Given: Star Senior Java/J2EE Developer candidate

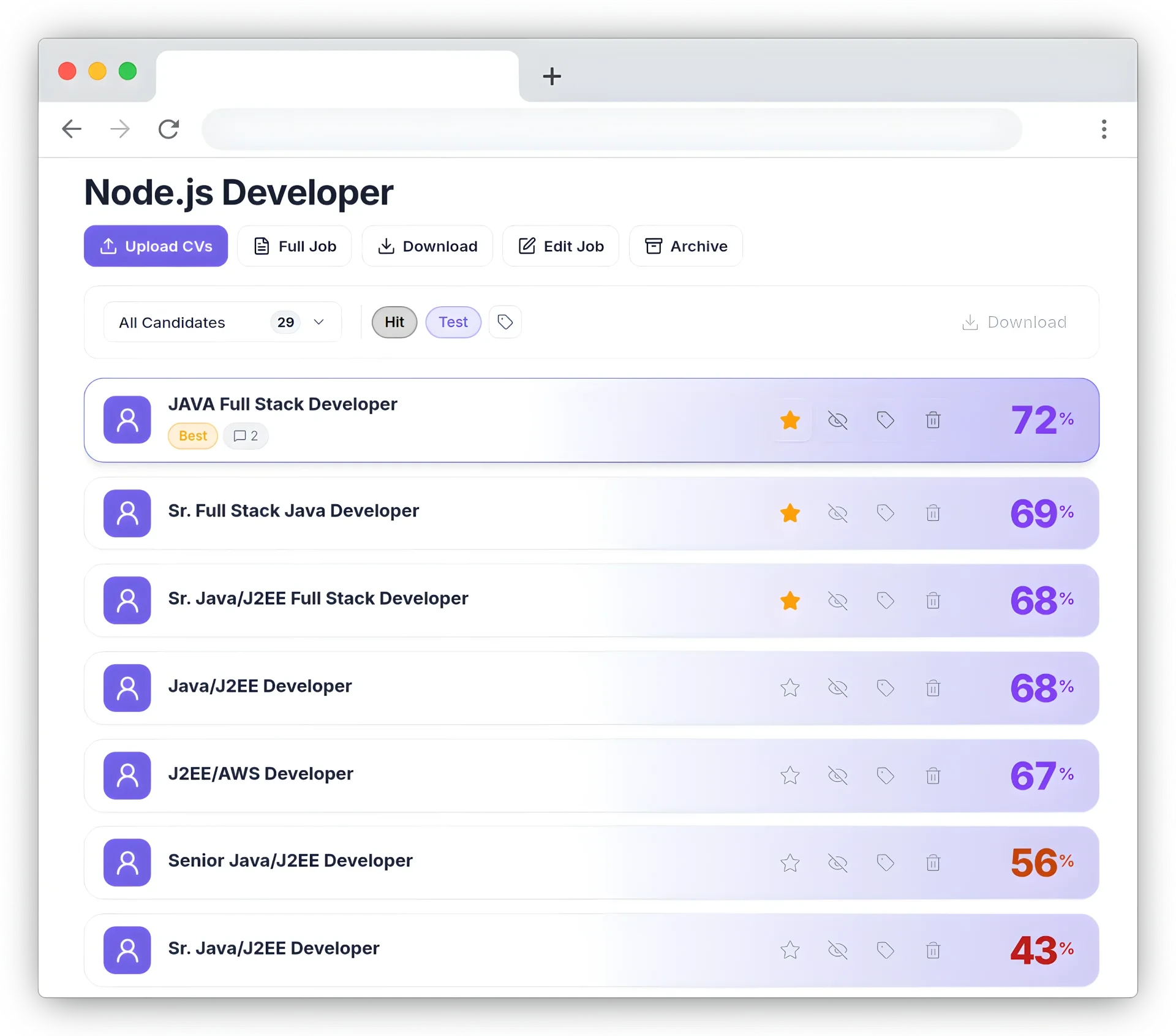Looking at the screenshot, I should click(790, 863).
